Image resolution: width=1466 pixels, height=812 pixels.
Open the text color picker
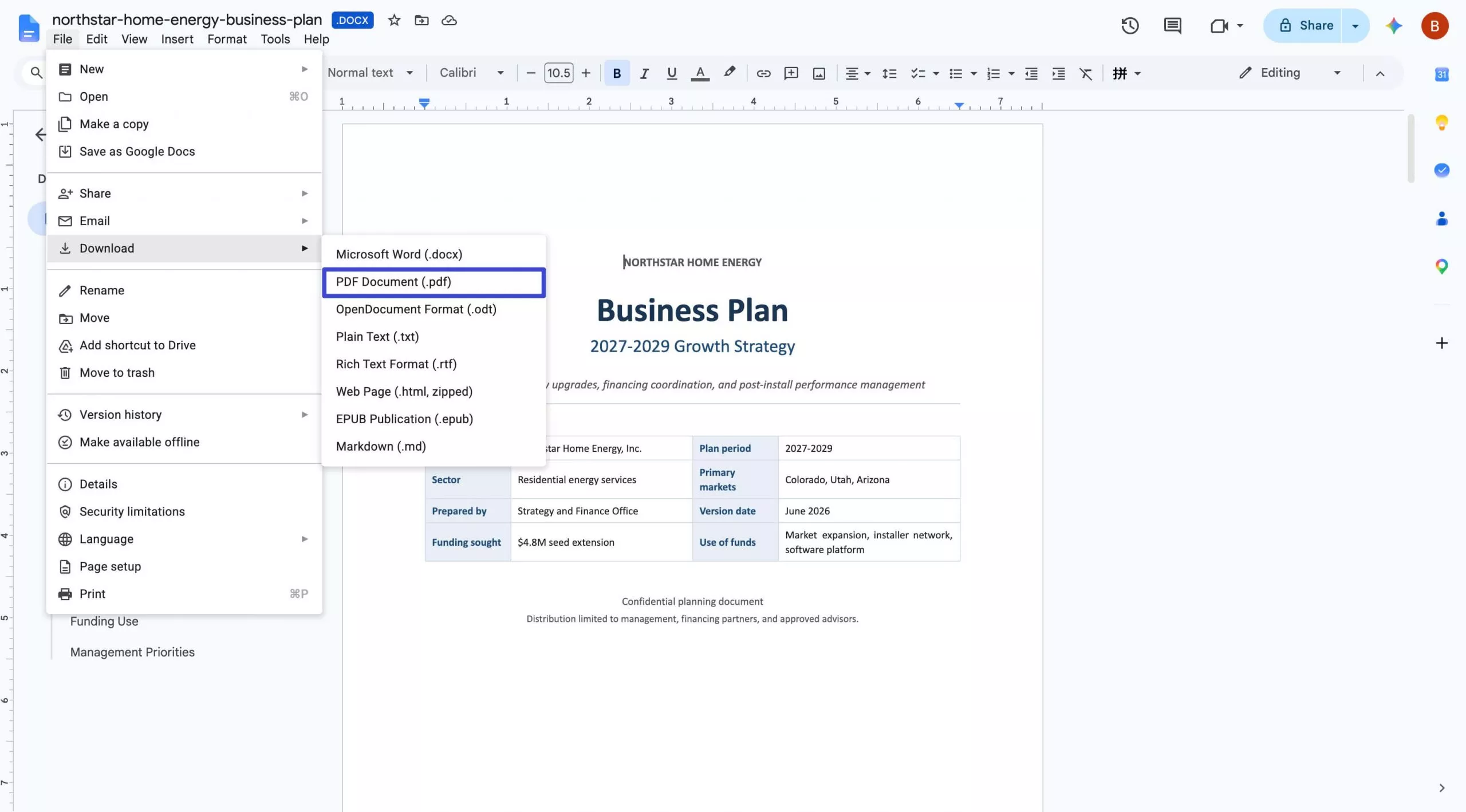(x=700, y=73)
